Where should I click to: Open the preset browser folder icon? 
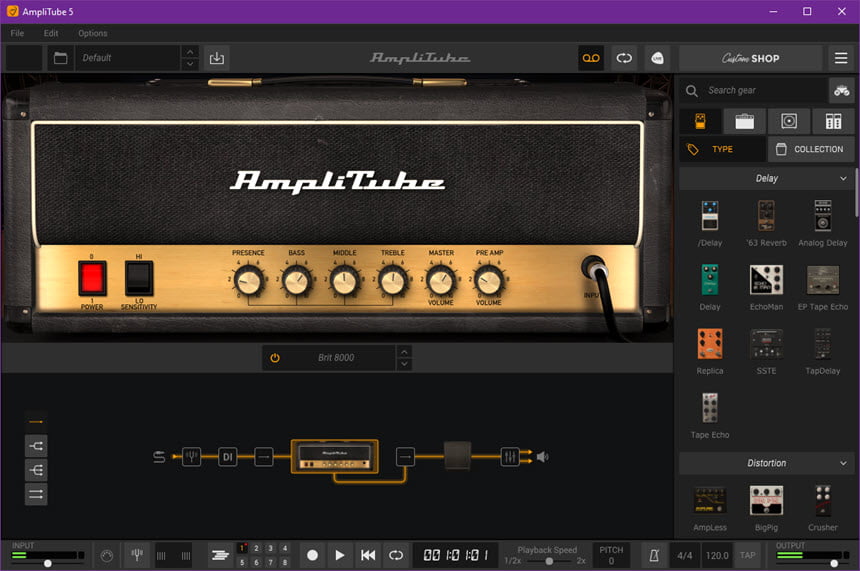click(x=60, y=58)
